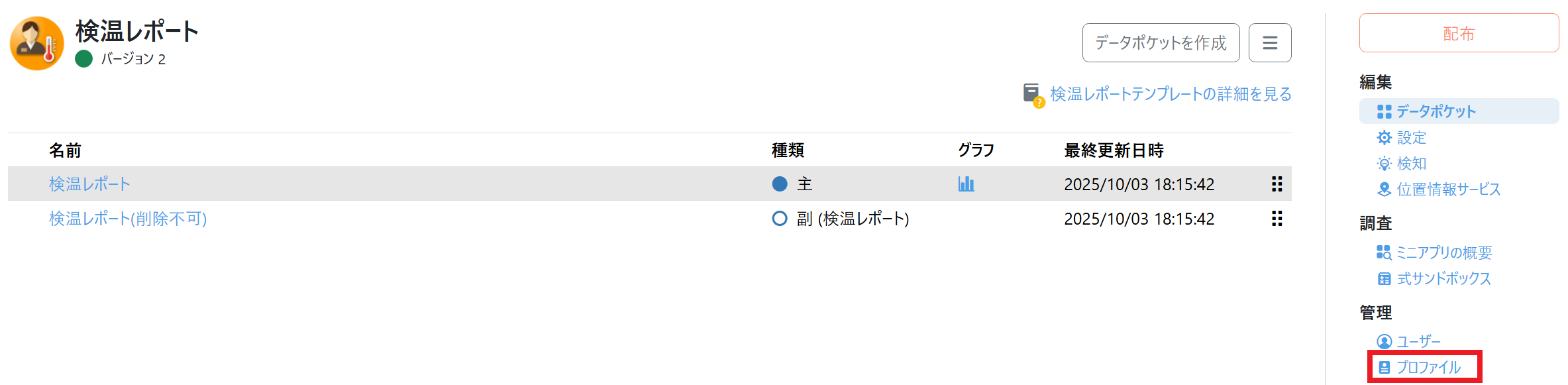
Task: Open 検温レポートテンプレートの詳細を見る link
Action: pos(1171,94)
